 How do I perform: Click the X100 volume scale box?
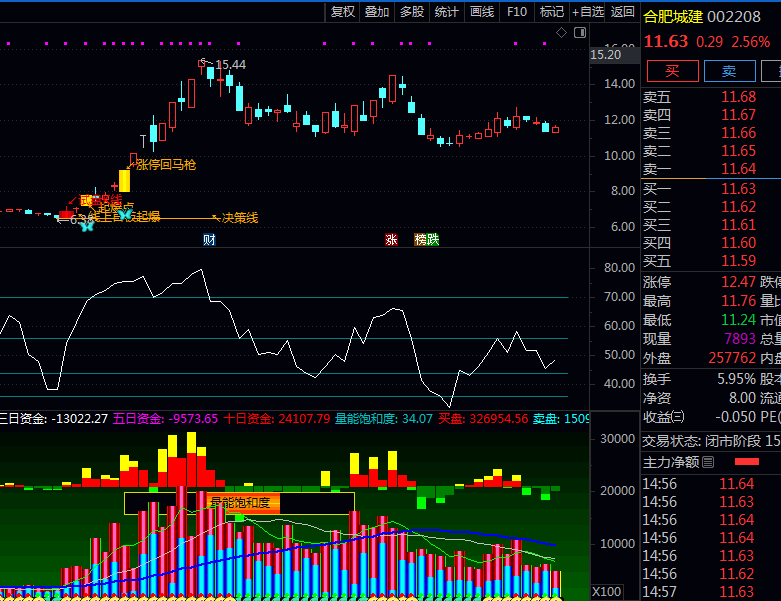click(606, 590)
